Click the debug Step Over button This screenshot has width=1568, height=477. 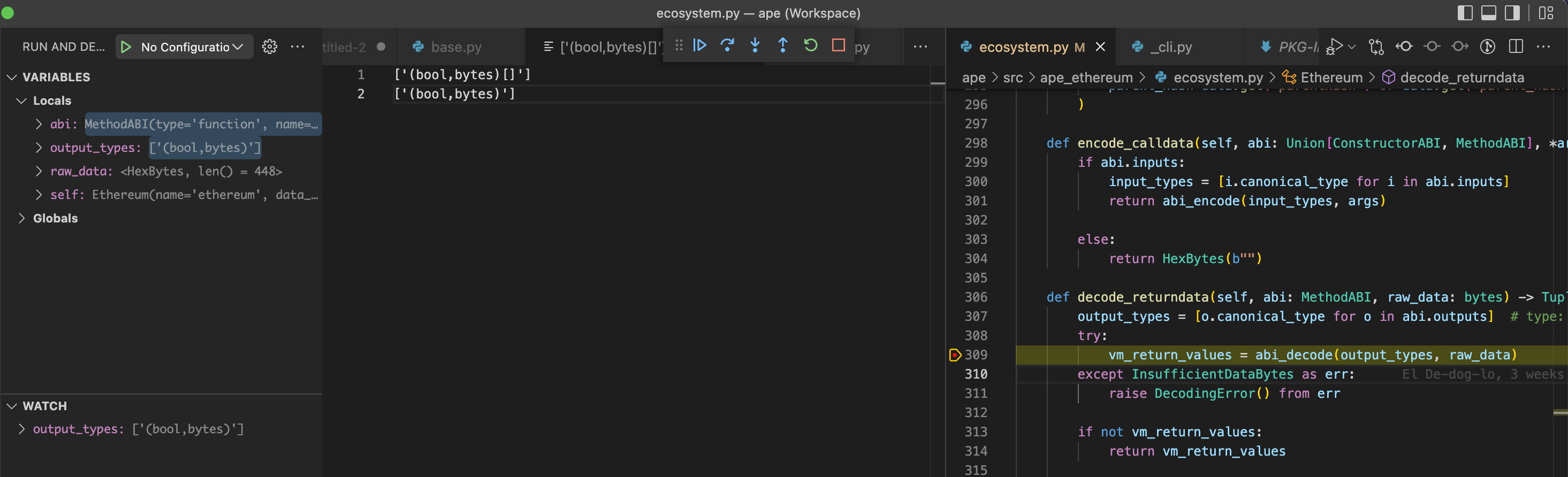[727, 45]
